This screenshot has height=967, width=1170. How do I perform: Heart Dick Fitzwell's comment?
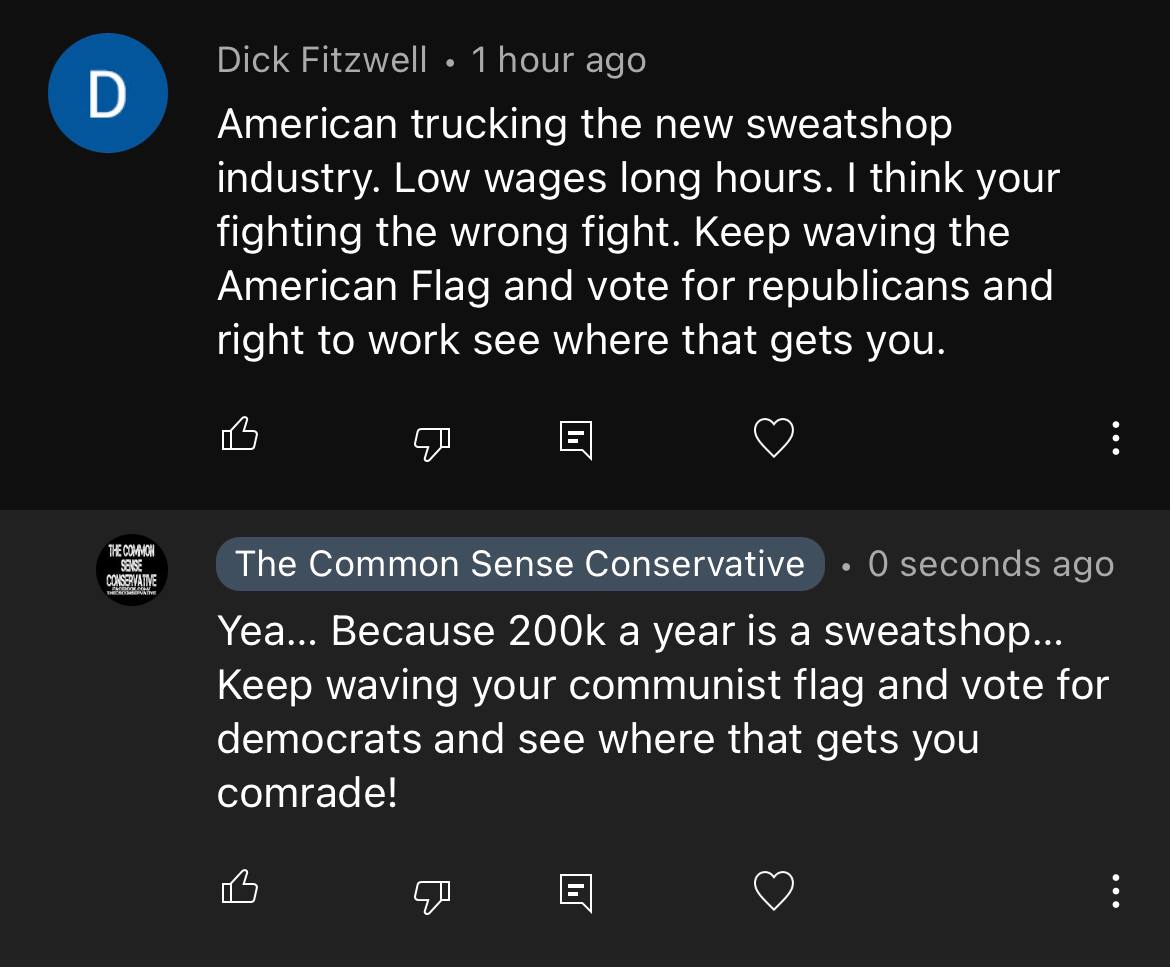tap(774, 437)
